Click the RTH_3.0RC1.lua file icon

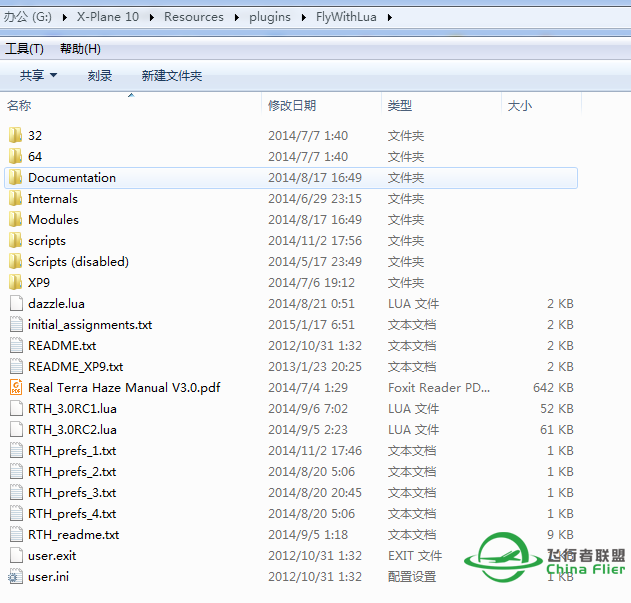coord(16,409)
